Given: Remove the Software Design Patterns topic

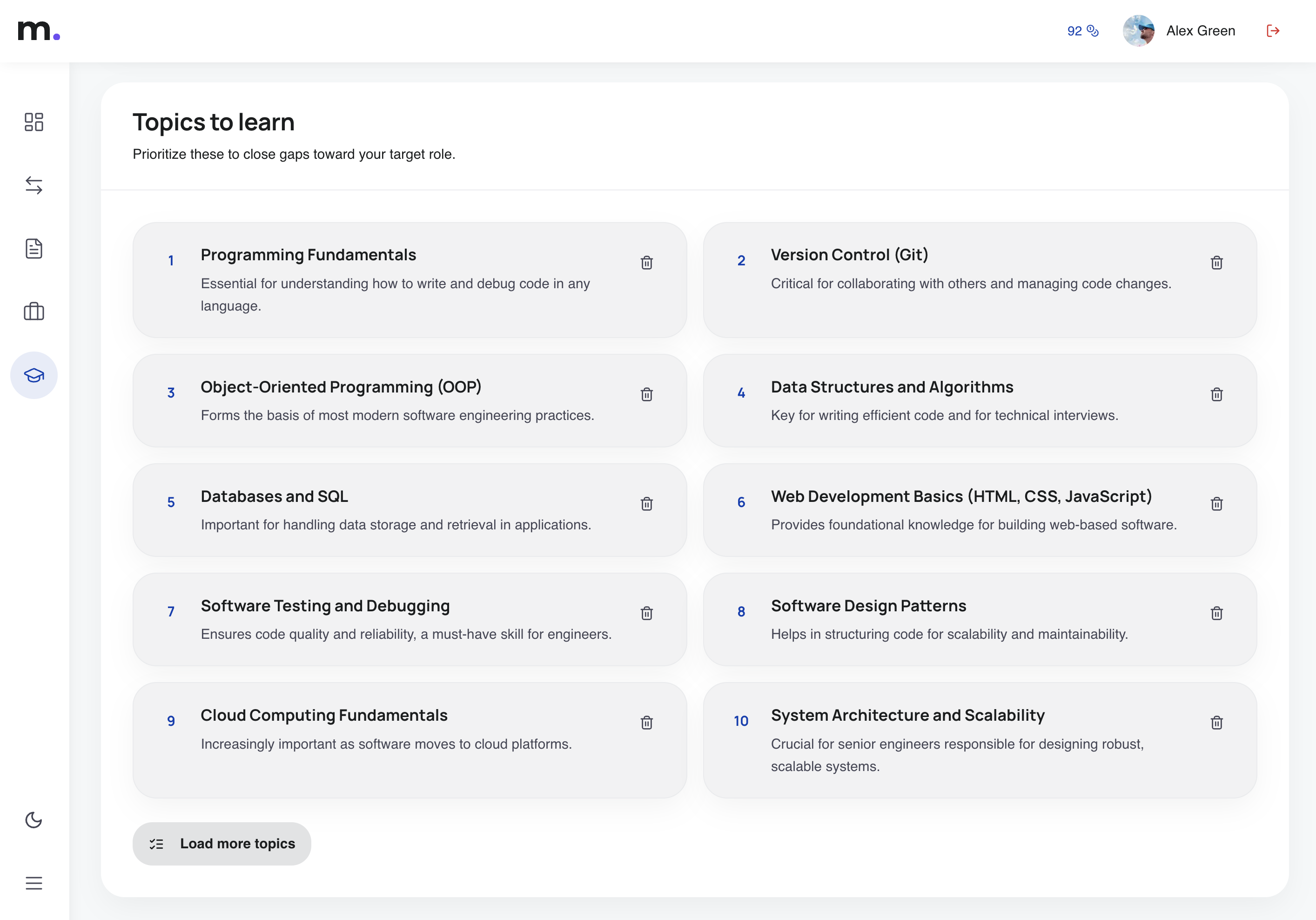Looking at the screenshot, I should (x=1217, y=613).
